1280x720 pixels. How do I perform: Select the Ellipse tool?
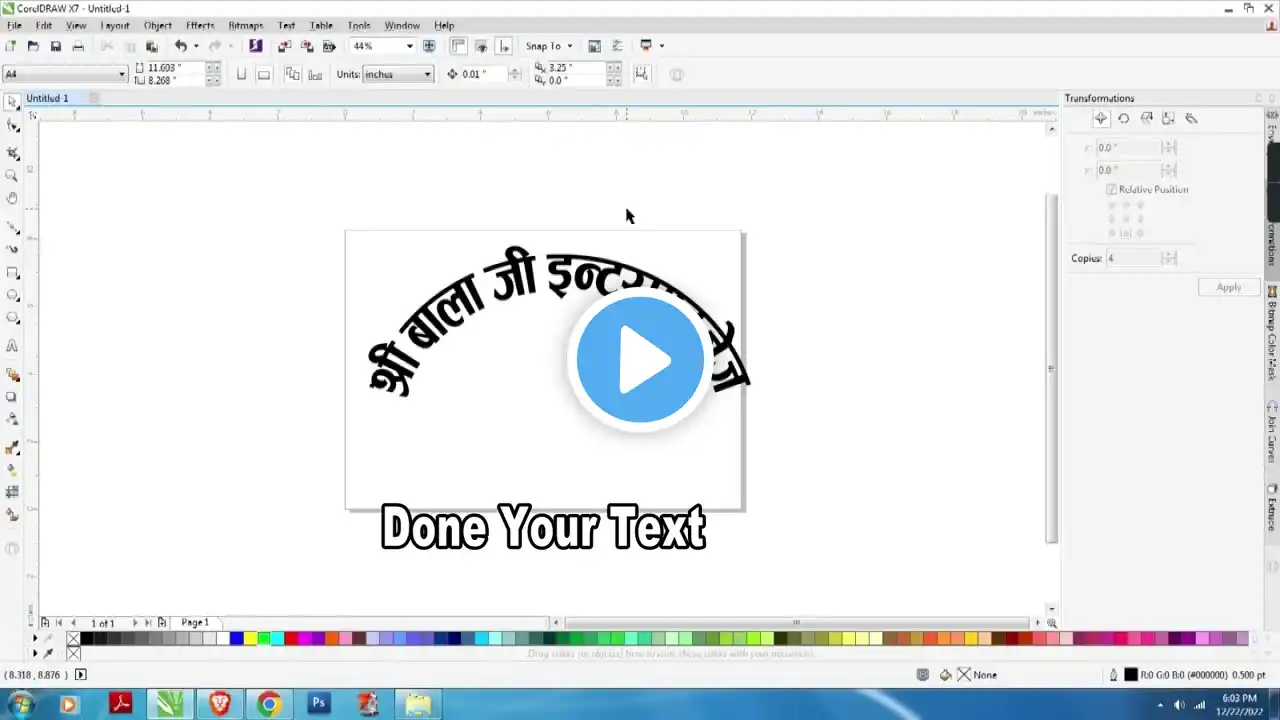click(x=12, y=296)
